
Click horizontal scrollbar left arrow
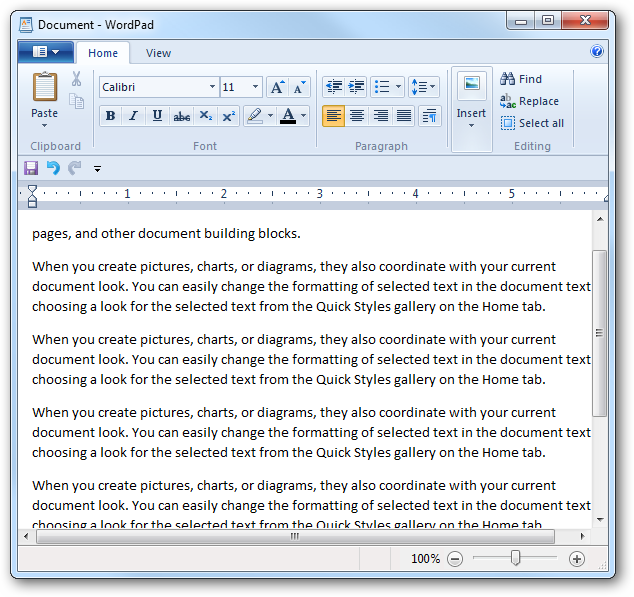pyautogui.click(x=26, y=536)
